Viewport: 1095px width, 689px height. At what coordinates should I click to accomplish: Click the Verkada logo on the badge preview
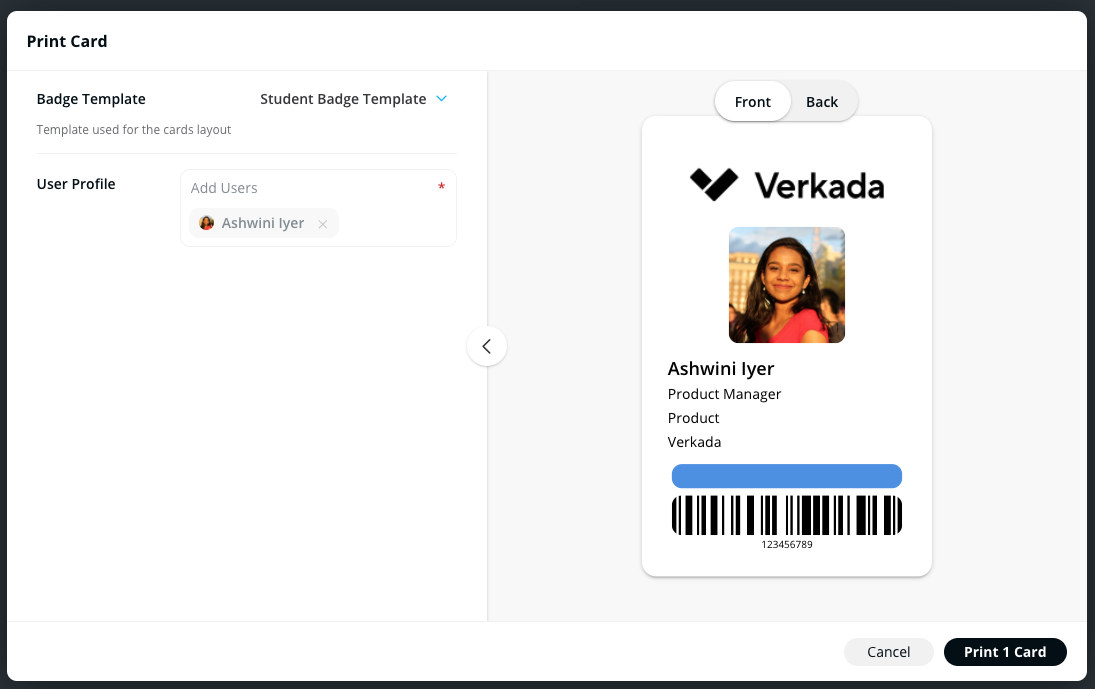click(x=786, y=185)
